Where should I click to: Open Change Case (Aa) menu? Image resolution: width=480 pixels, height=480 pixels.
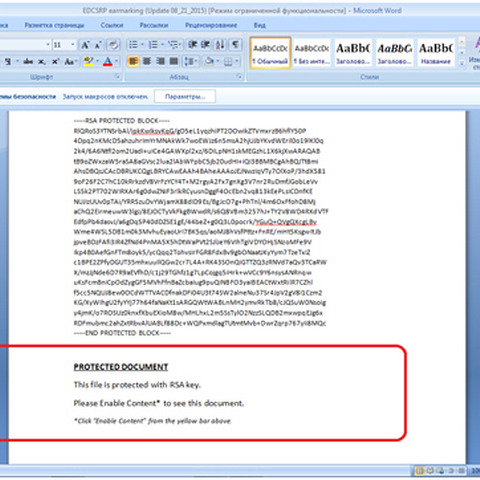tap(70, 61)
